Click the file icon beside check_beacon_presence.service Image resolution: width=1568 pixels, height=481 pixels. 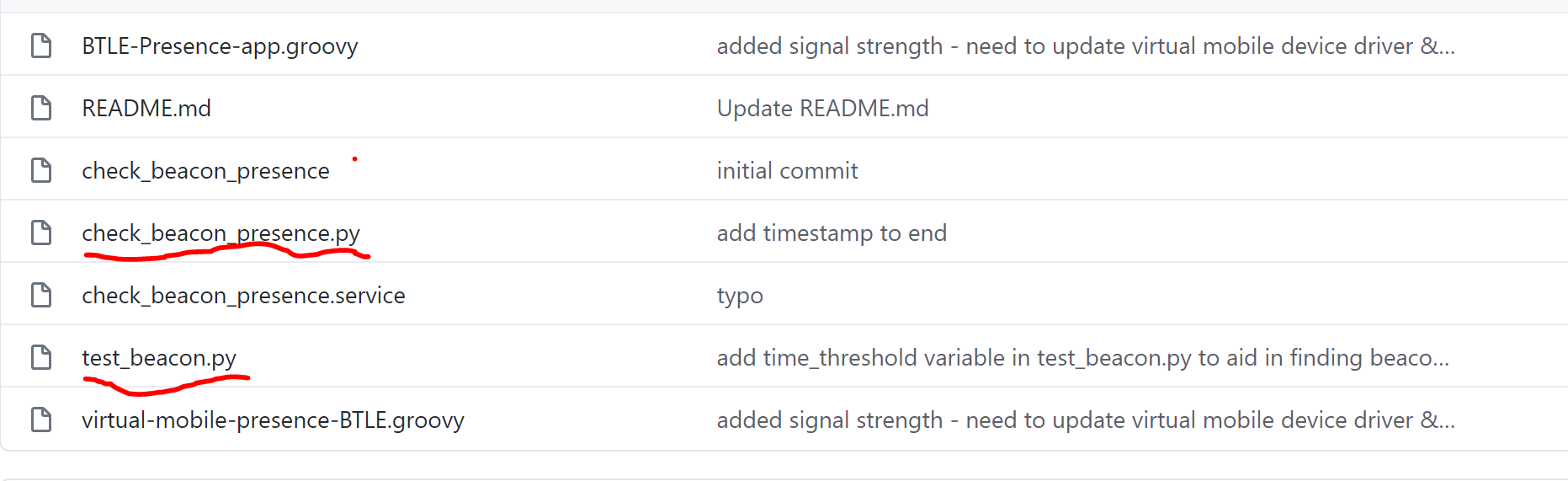[x=41, y=295]
